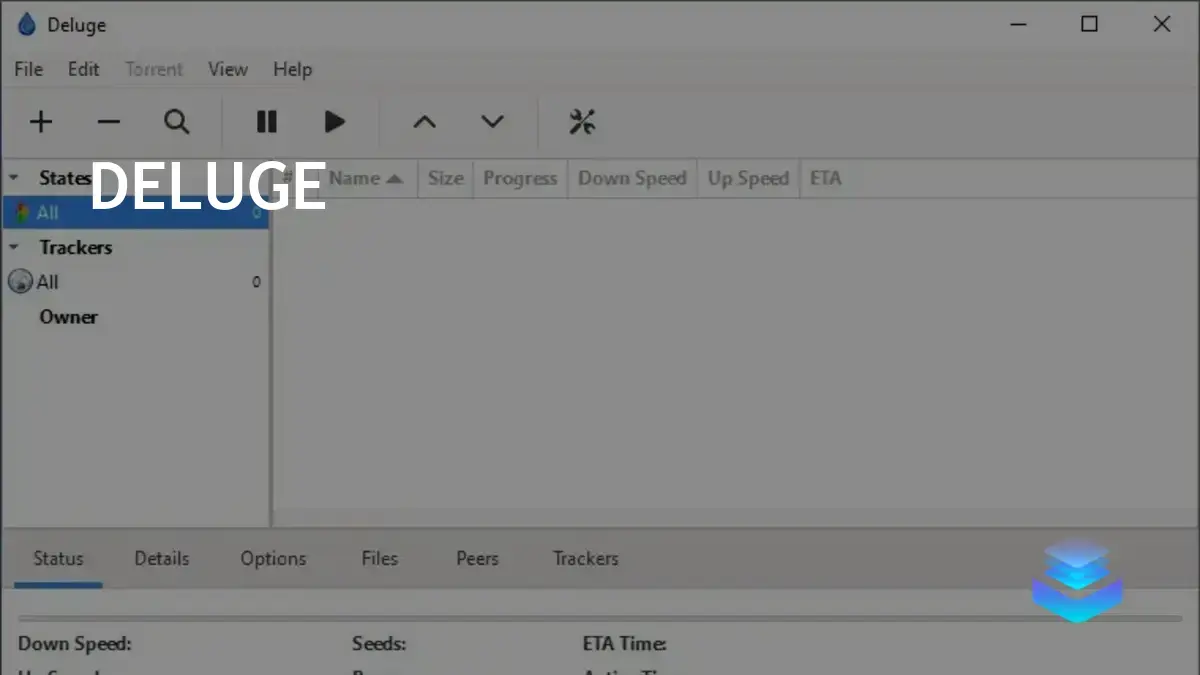
Task: Open the Options tab
Action: click(x=272, y=558)
